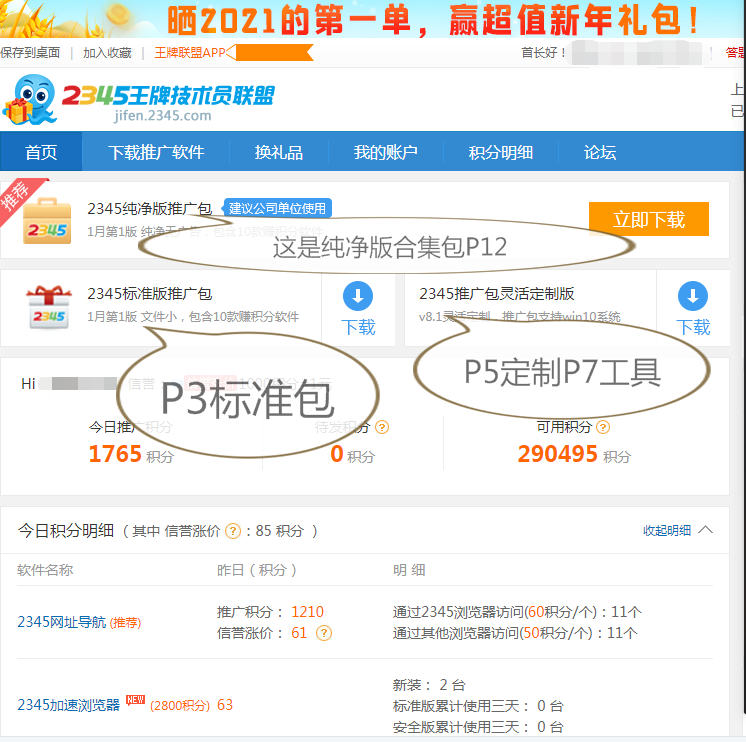Click the gift box icon of the 标准版推广包
The height and width of the screenshot is (742, 746).
49,307
